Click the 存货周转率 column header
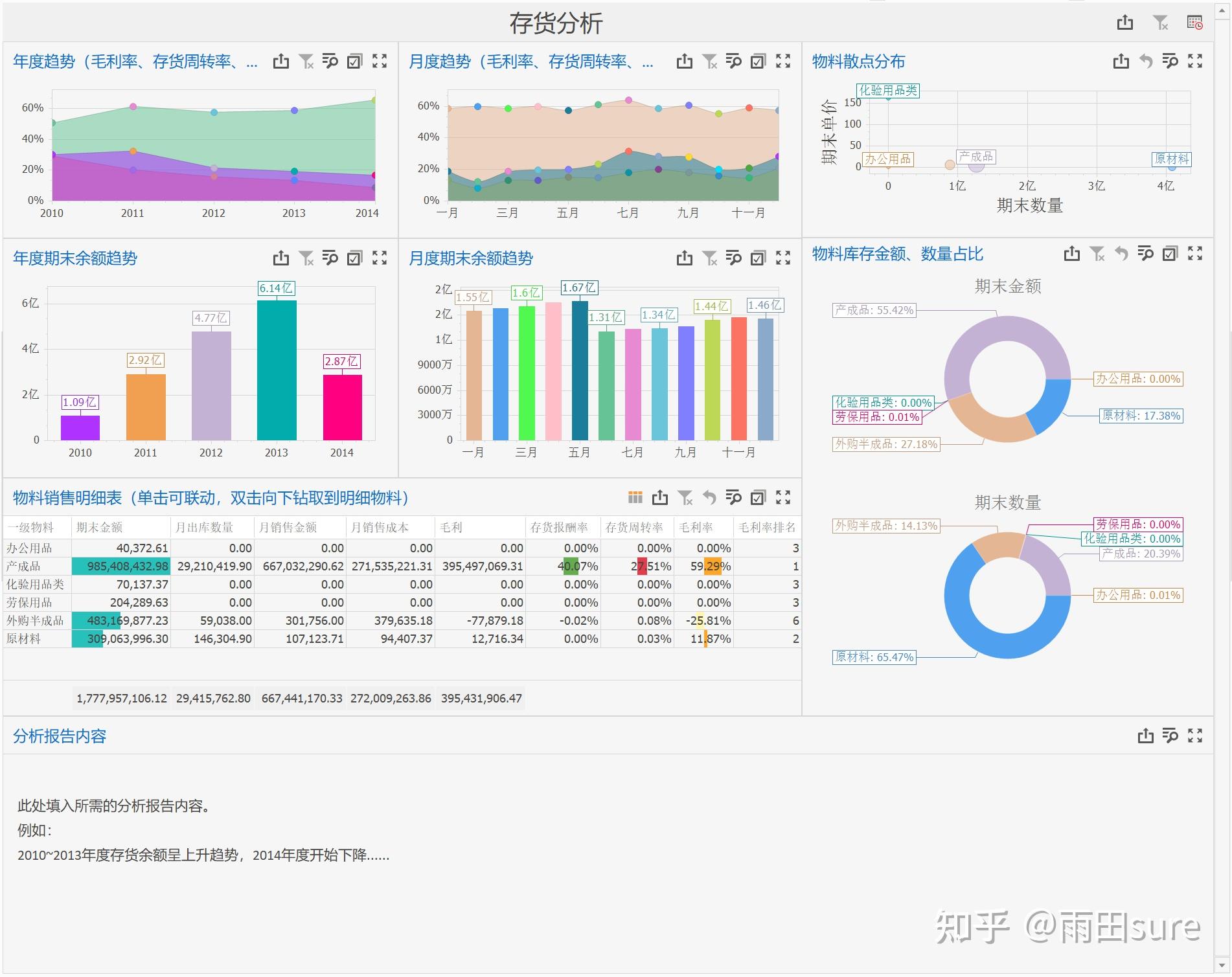Screen dimensions: 1232x977 coord(637,528)
